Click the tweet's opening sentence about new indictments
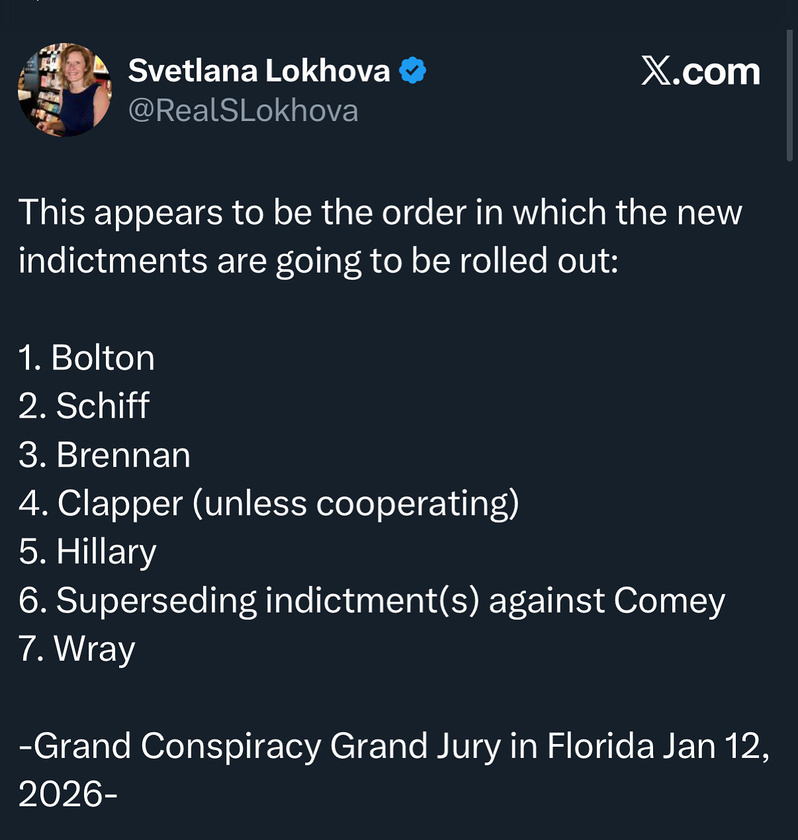The width and height of the screenshot is (798, 840). click(x=380, y=236)
